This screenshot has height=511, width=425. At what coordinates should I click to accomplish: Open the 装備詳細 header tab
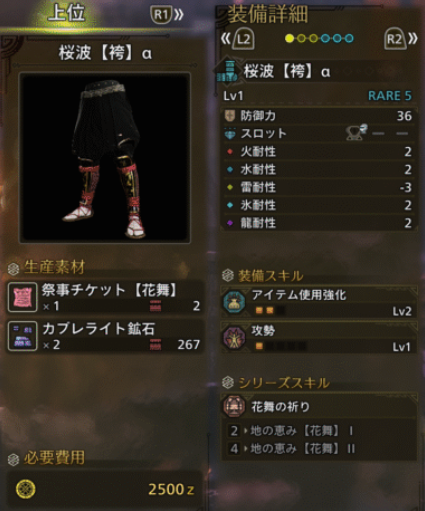(267, 15)
